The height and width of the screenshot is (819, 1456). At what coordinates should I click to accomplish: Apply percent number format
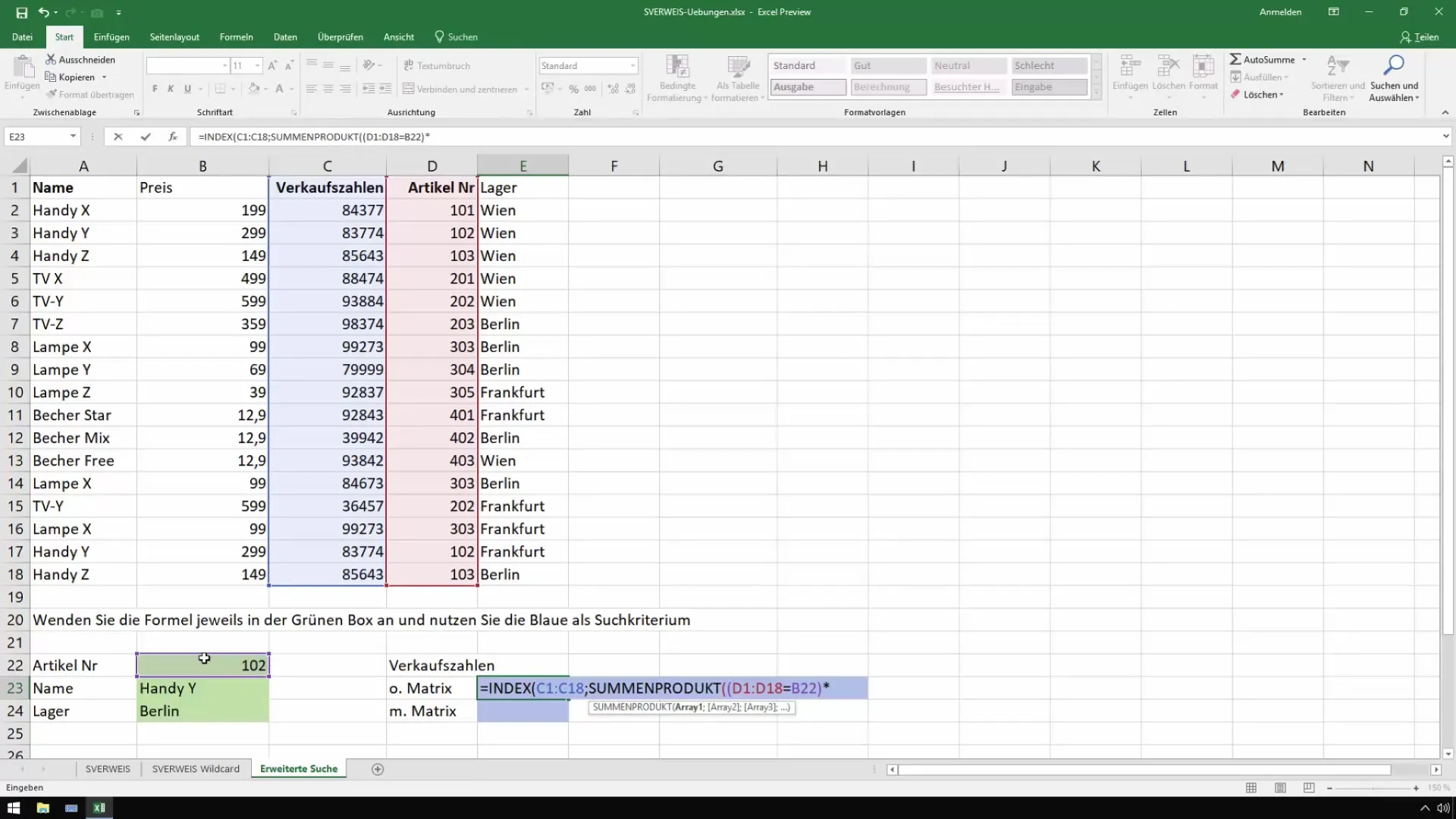click(574, 89)
